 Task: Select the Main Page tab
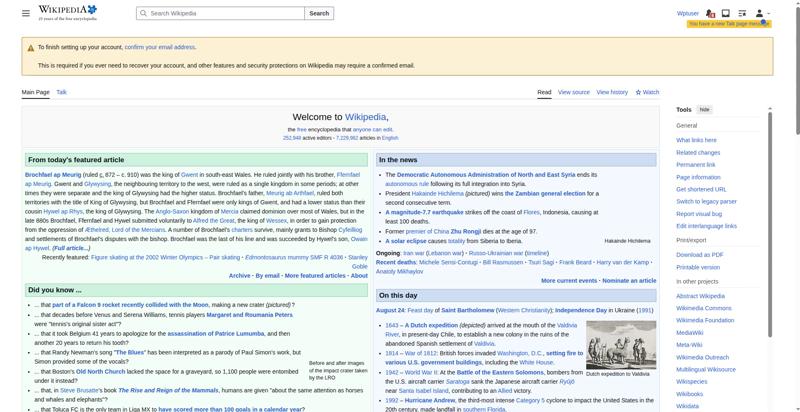tap(36, 92)
